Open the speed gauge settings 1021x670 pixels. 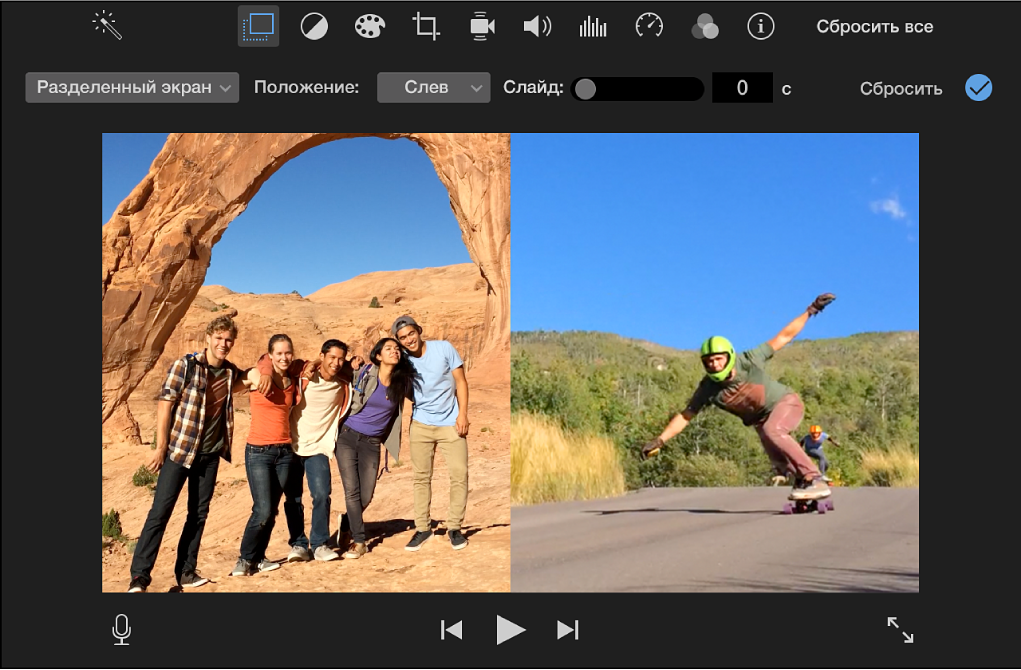649,27
